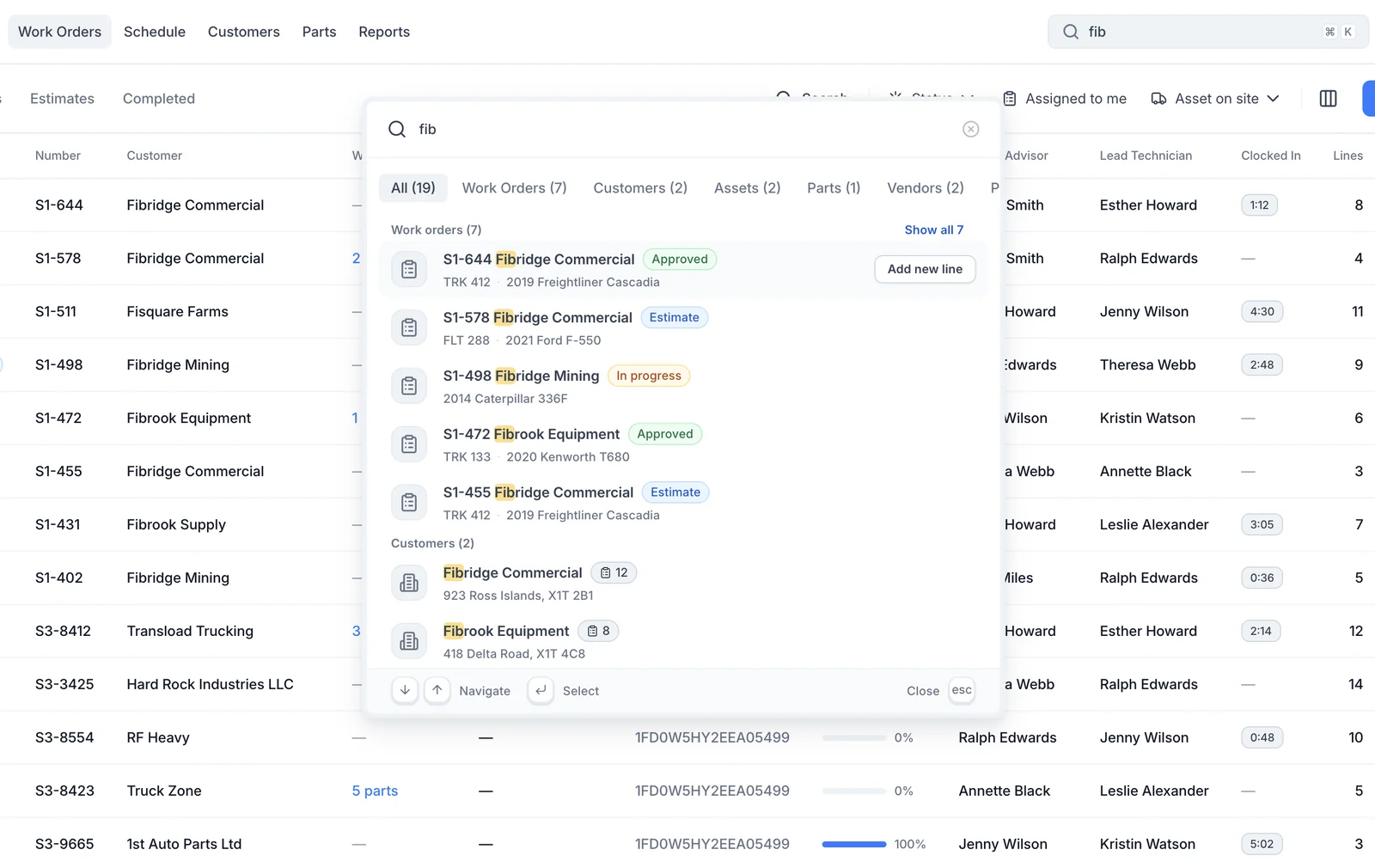Click the clipboard icon for S1-644 result
Image resolution: width=1375 pixels, height=868 pixels.
coord(409,269)
